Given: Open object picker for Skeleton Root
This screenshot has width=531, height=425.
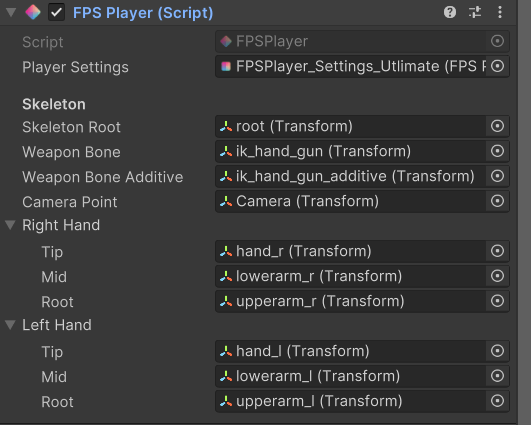Looking at the screenshot, I should 497,126.
